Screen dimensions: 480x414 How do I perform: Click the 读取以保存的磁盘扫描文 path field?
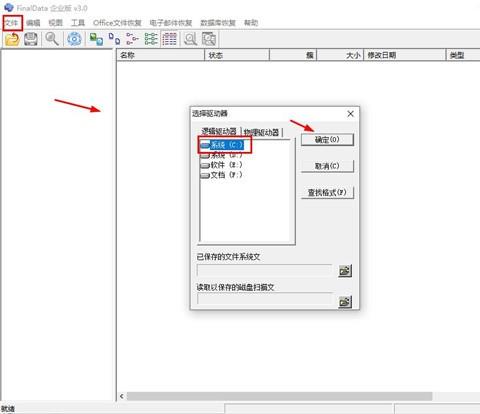point(265,299)
